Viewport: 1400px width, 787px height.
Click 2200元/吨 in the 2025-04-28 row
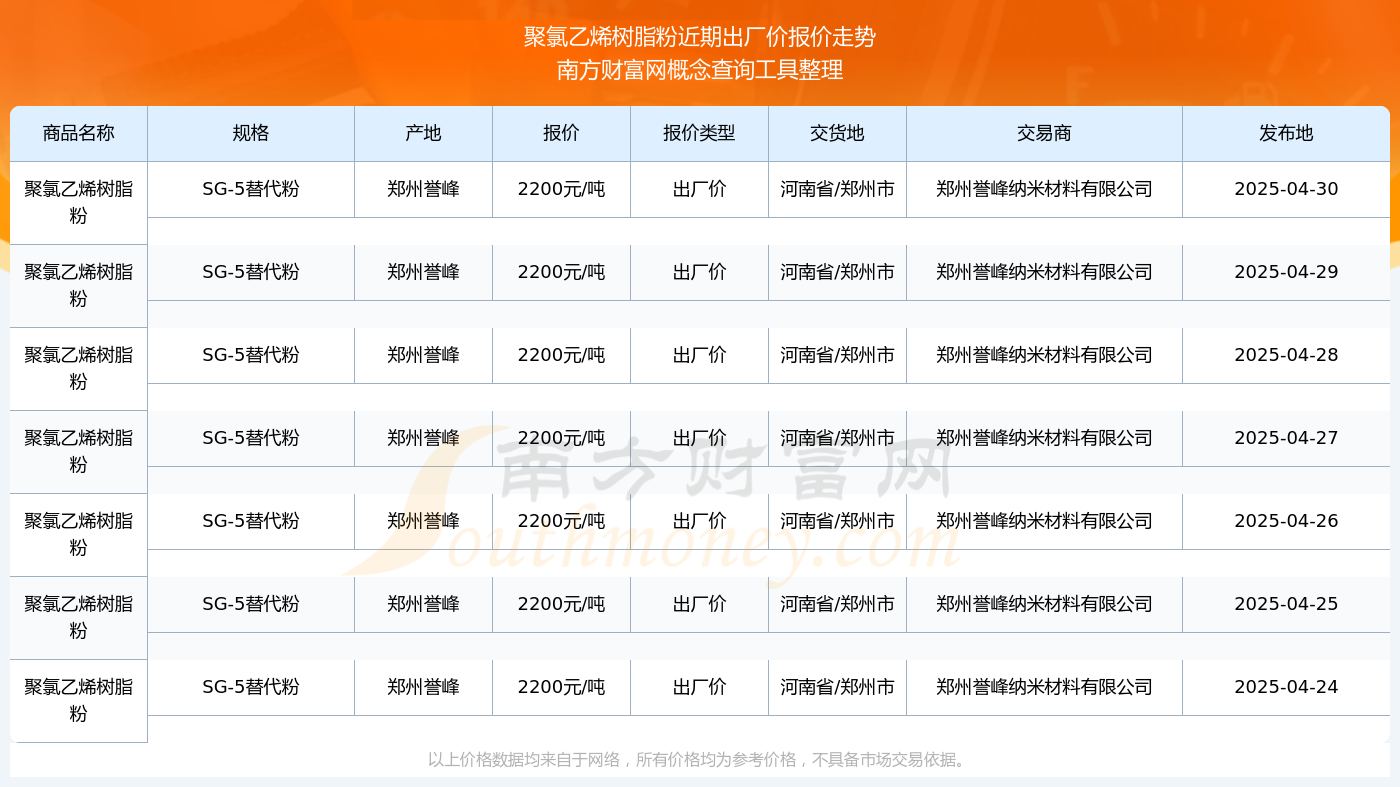click(x=561, y=355)
